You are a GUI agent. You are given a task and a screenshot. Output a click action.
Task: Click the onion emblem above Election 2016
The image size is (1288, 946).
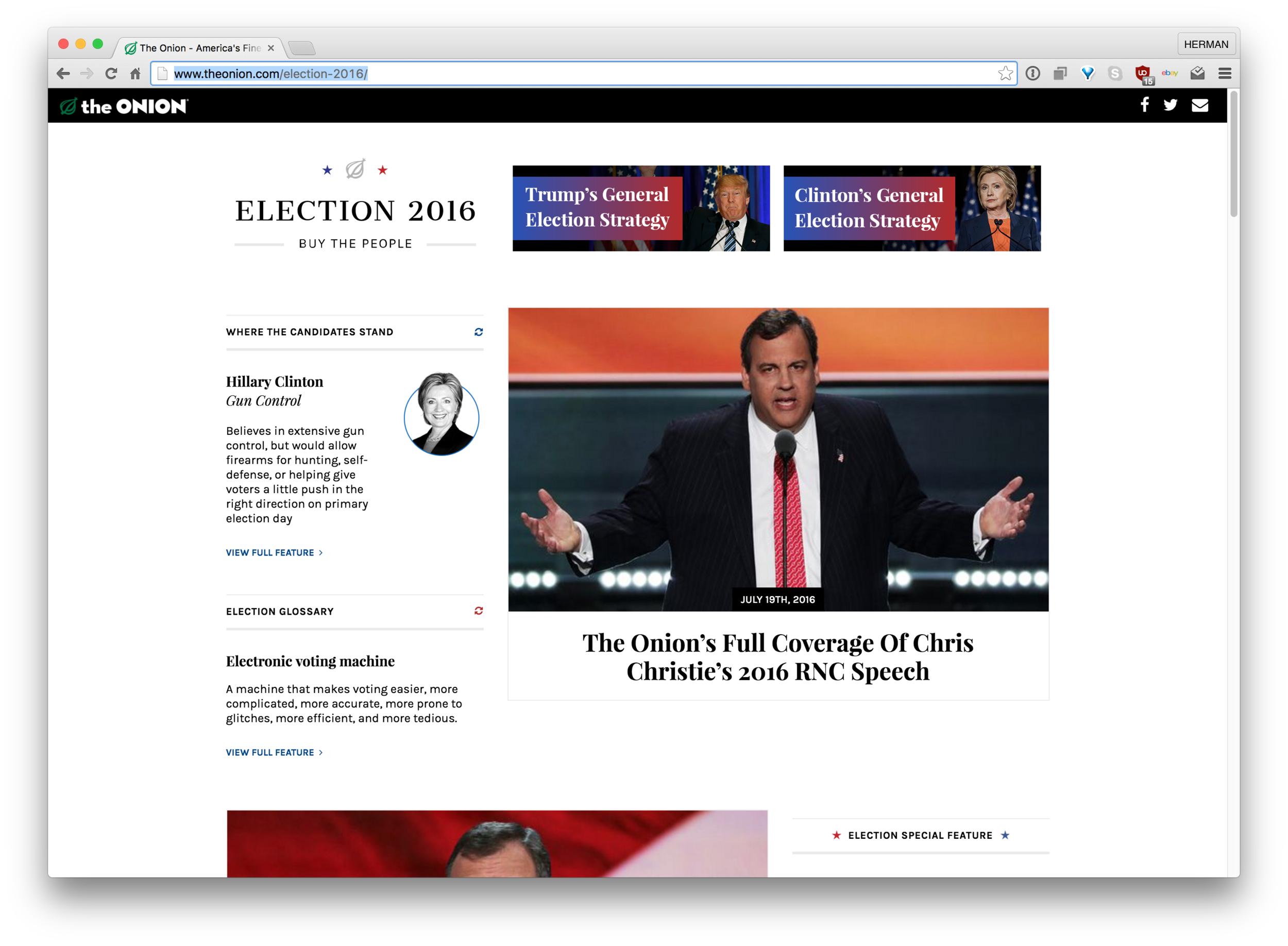[x=355, y=169]
